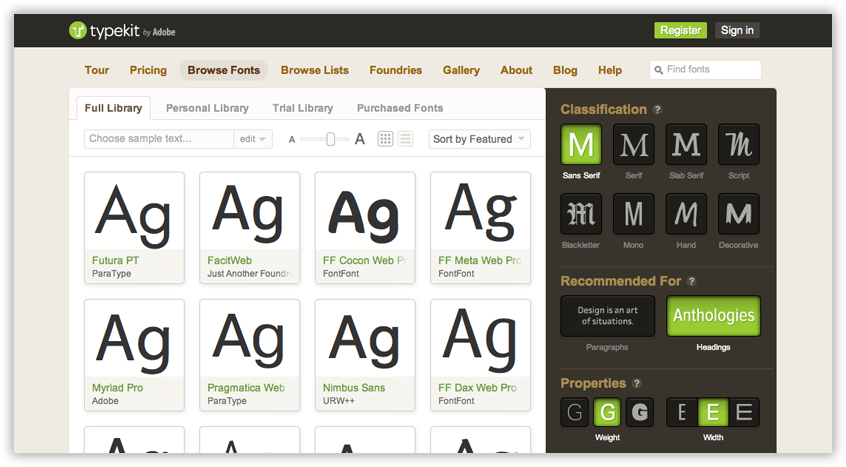Open About nav item
The height and width of the screenshot is (467, 846).
coord(516,70)
